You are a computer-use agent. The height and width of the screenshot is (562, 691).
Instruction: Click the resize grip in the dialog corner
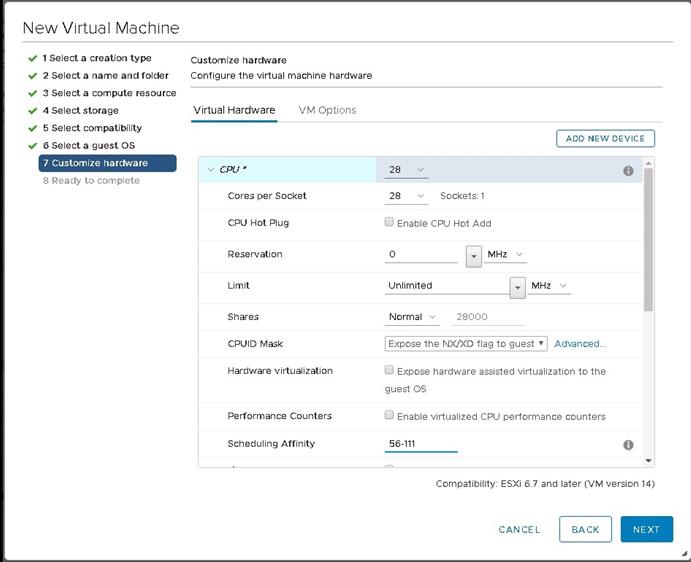(x=684, y=554)
